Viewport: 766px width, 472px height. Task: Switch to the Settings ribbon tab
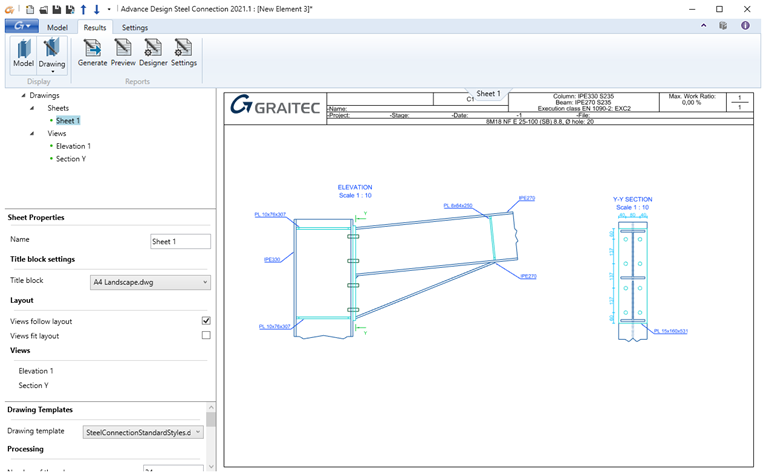click(x=135, y=27)
